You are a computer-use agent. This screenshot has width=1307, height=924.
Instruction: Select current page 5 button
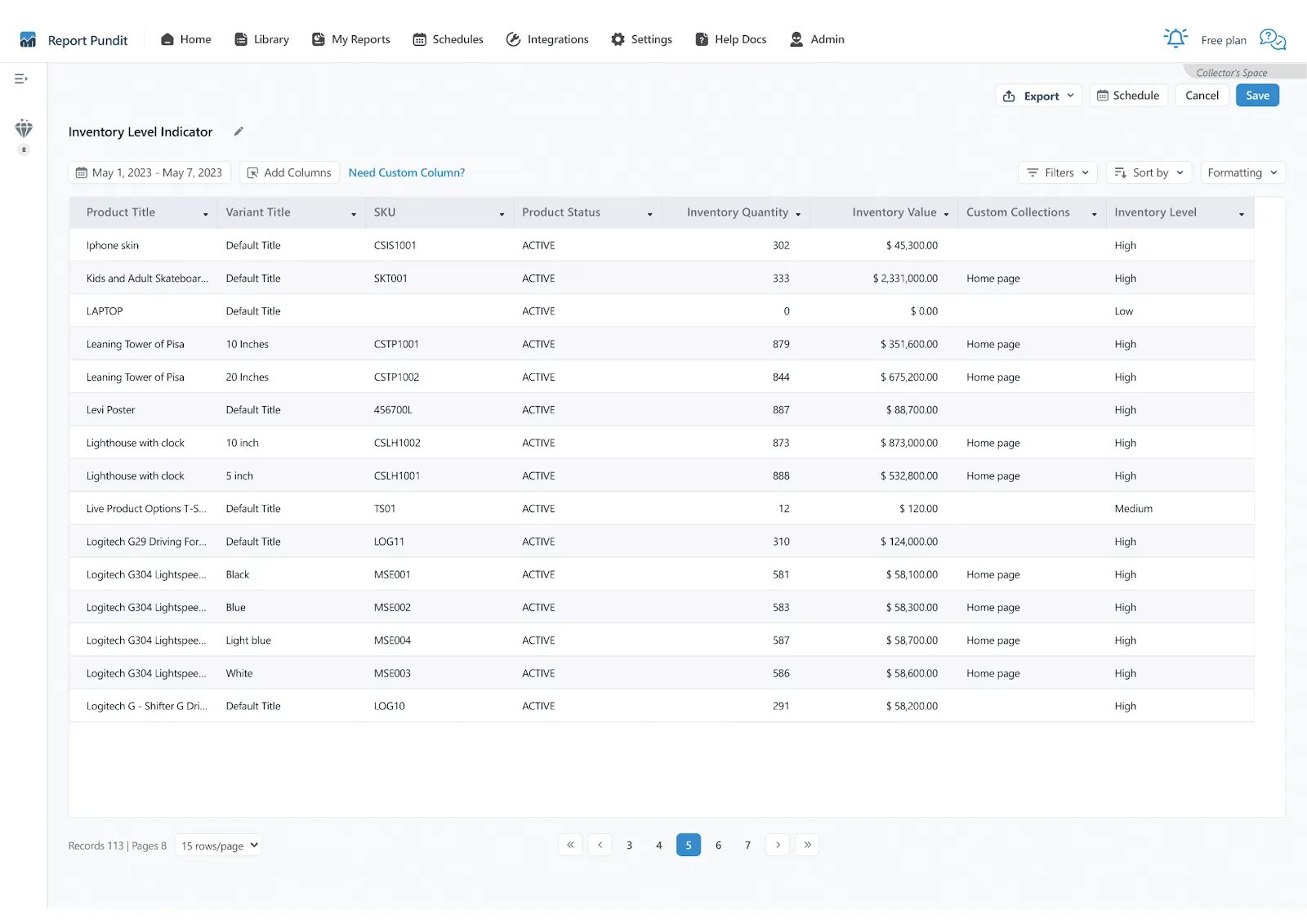689,845
